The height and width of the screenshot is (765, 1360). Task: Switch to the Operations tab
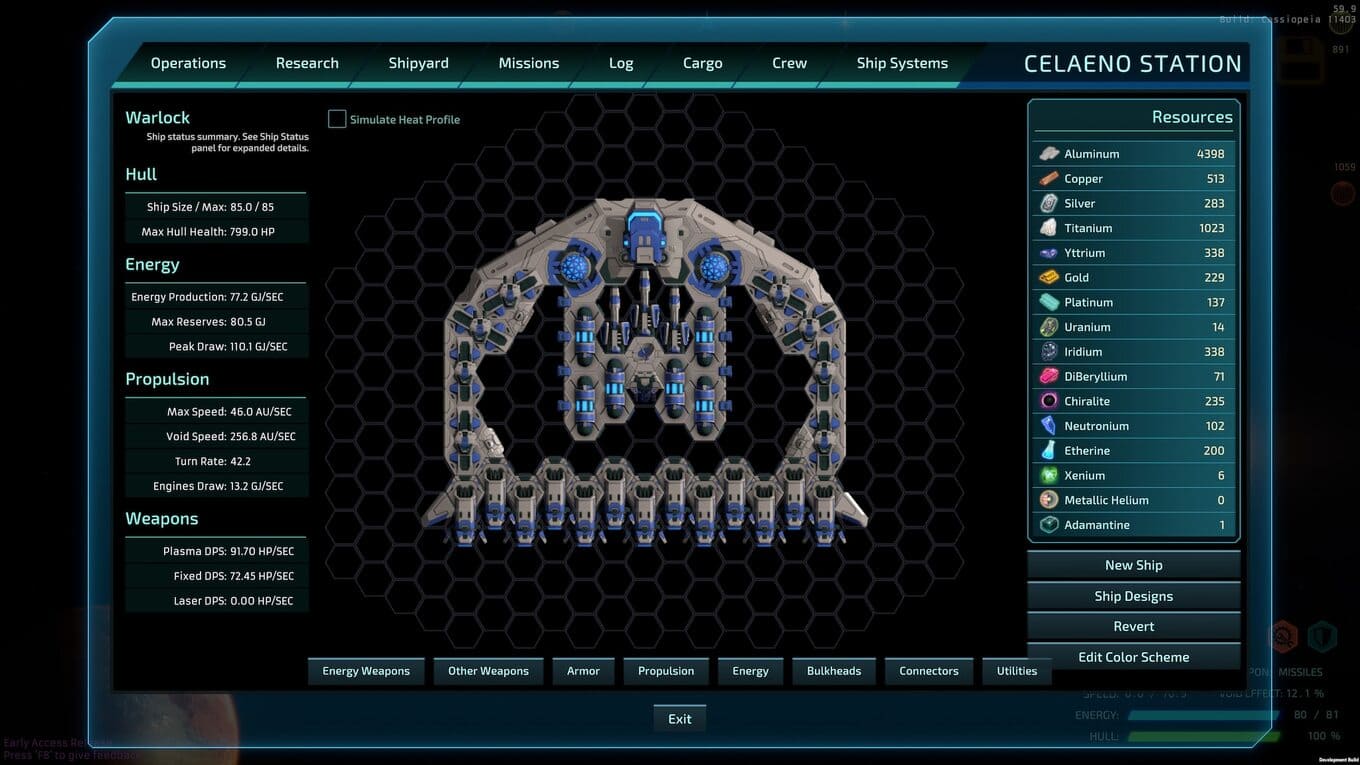[x=188, y=63]
